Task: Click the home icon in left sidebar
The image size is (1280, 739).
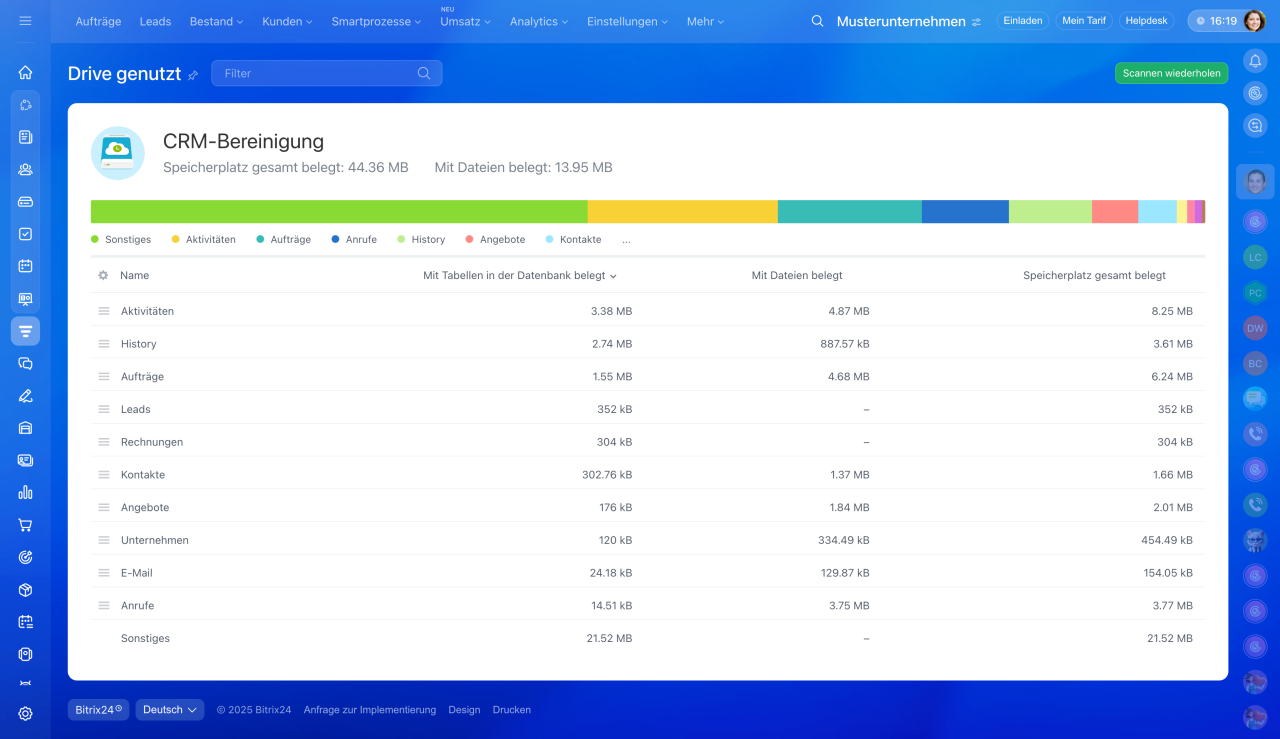Action: pyautogui.click(x=25, y=72)
